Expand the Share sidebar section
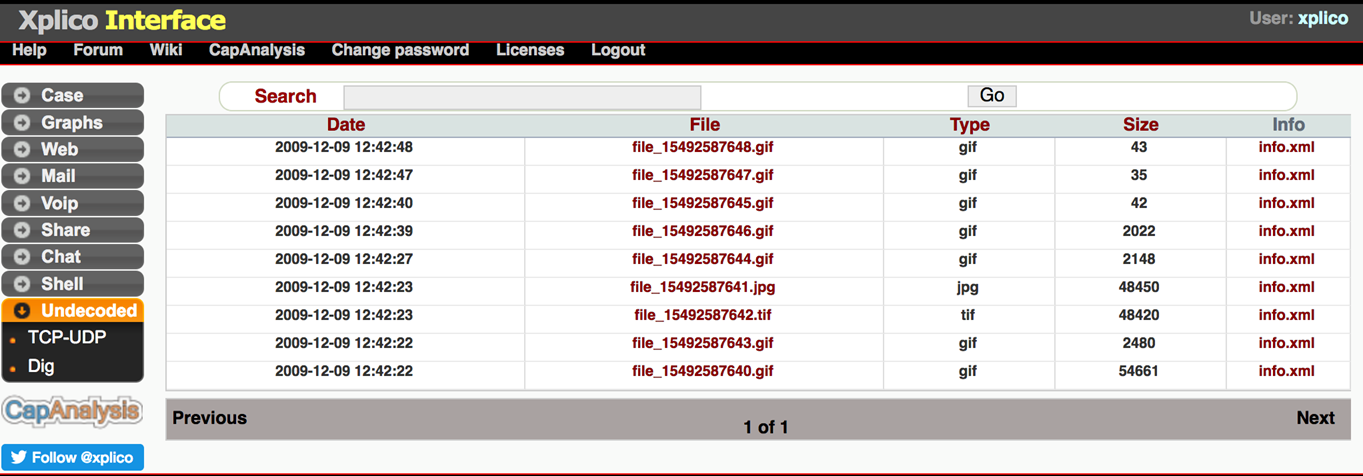This screenshot has width=1363, height=476. [72, 230]
